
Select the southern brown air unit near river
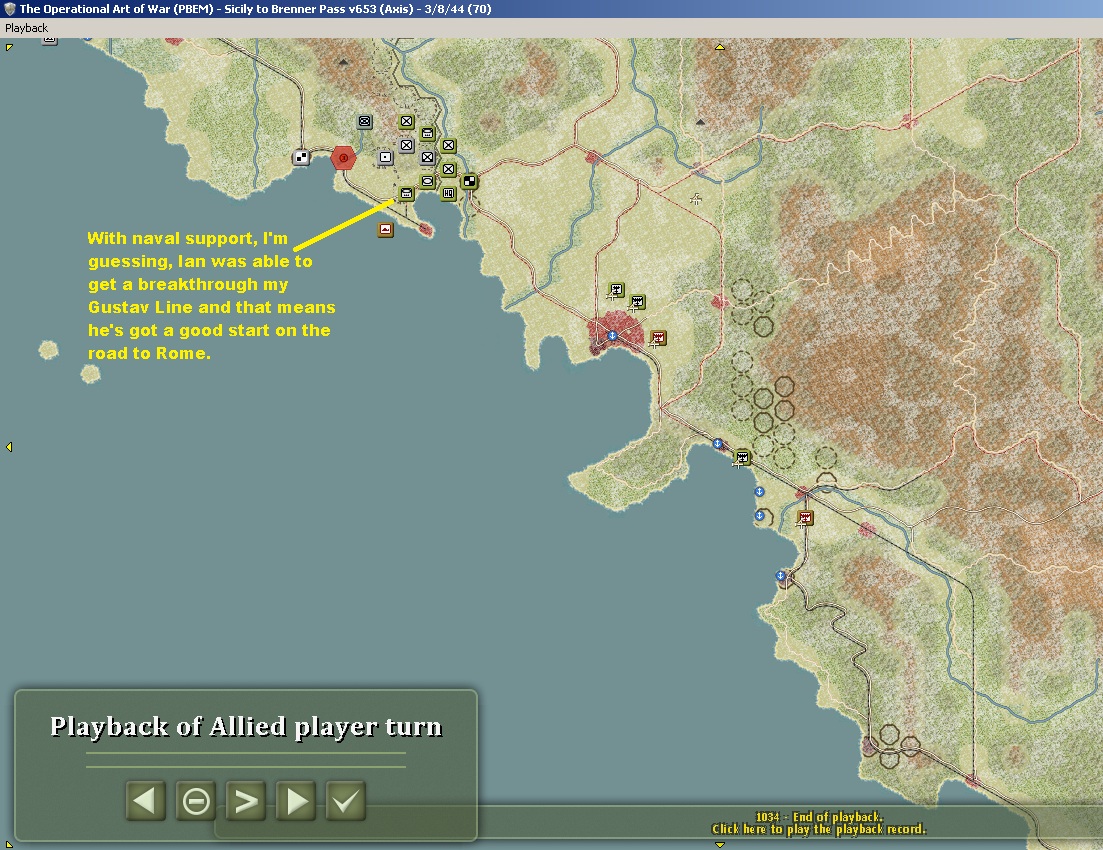pyautogui.click(x=805, y=519)
